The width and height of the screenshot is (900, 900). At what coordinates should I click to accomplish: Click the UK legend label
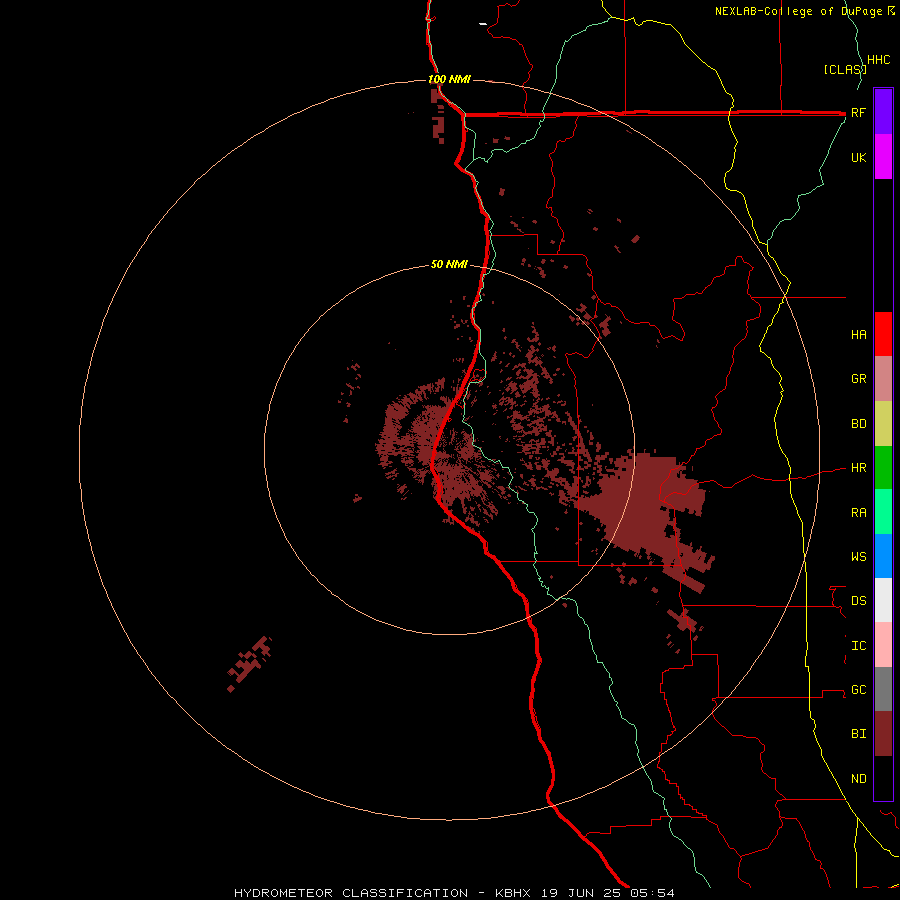[x=858, y=157]
